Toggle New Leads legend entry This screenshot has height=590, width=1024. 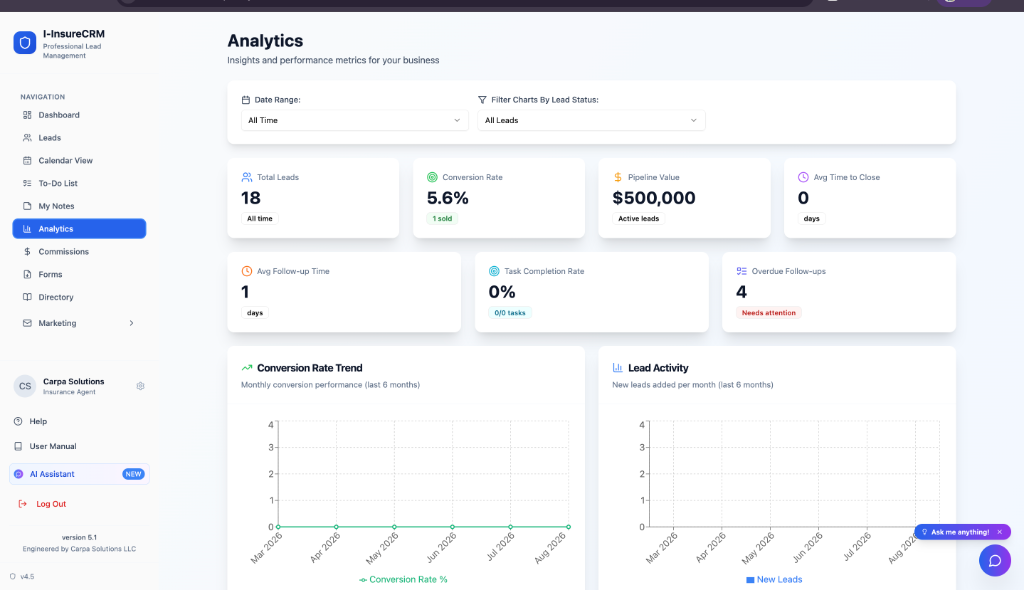pos(774,580)
